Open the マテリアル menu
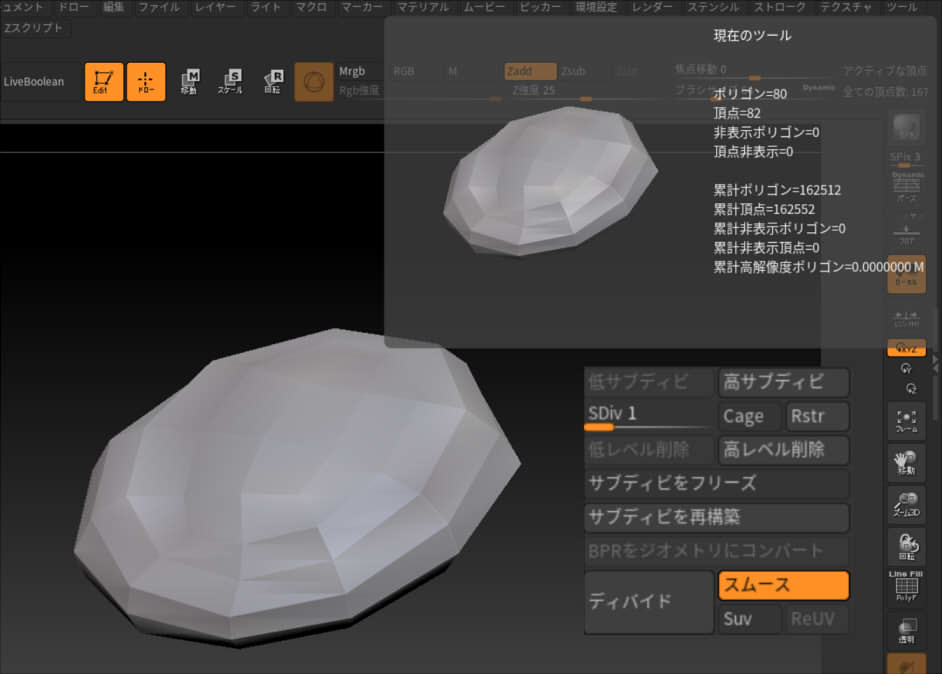The width and height of the screenshot is (942, 674). (423, 7)
